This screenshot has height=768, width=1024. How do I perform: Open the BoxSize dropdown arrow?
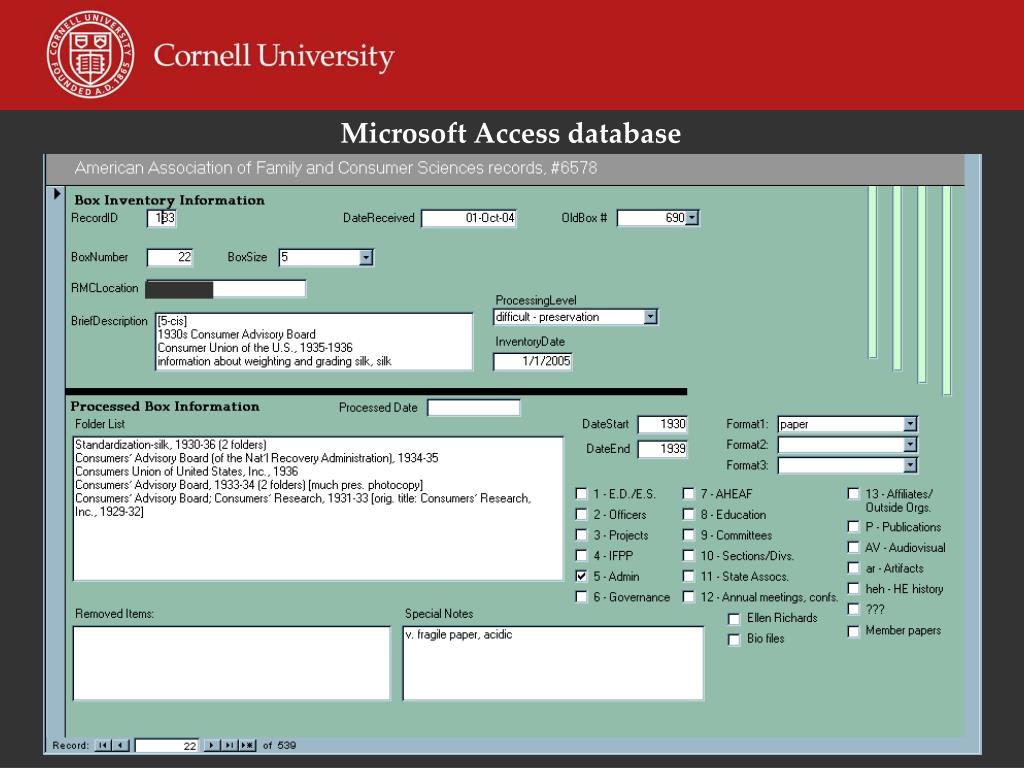pyautogui.click(x=366, y=257)
